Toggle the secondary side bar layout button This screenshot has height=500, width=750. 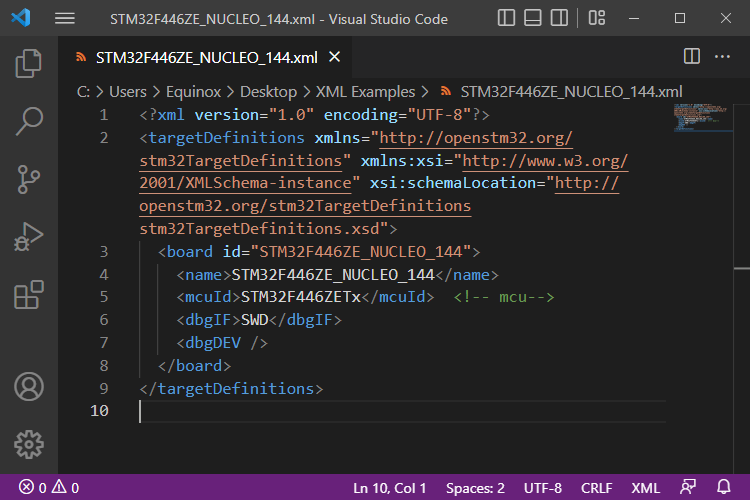pyautogui.click(x=560, y=18)
